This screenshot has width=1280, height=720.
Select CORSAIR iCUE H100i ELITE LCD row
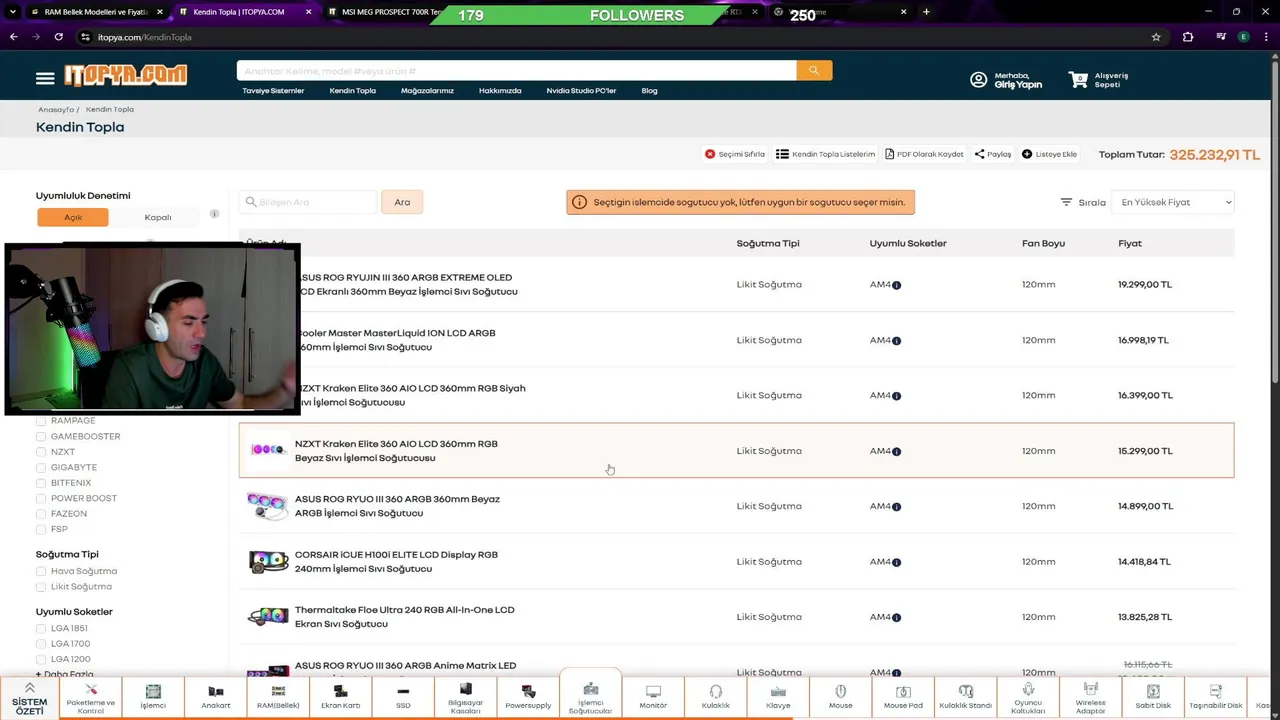[x=736, y=562]
